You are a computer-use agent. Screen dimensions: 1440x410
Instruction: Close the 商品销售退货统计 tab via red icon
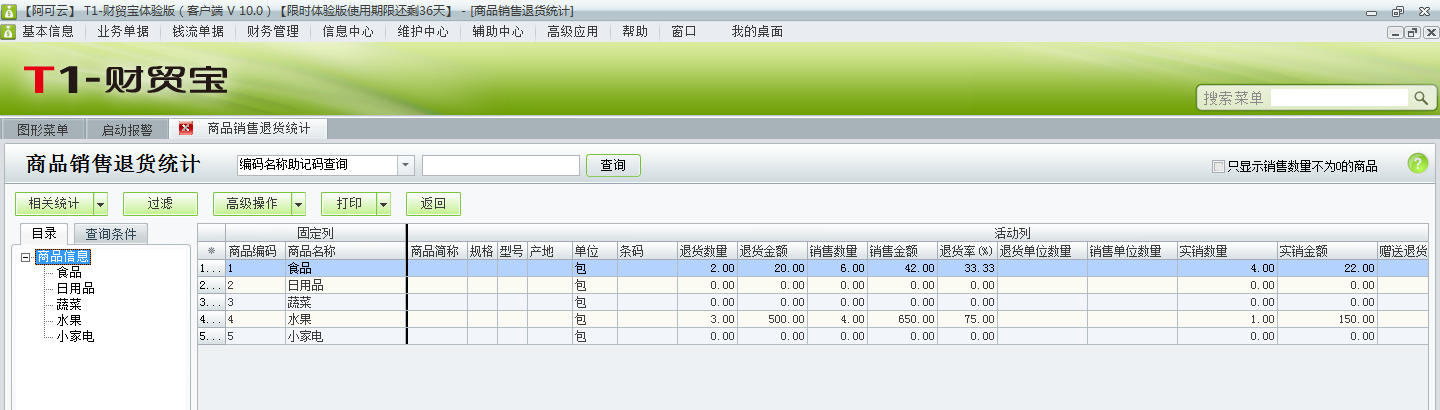tap(185, 128)
